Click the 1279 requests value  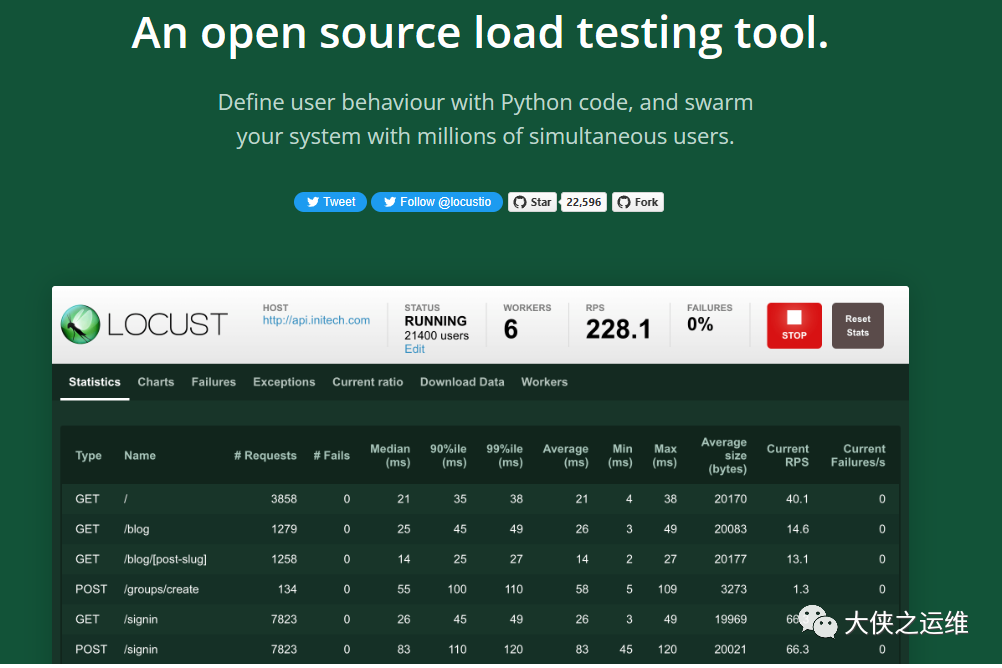click(x=284, y=529)
